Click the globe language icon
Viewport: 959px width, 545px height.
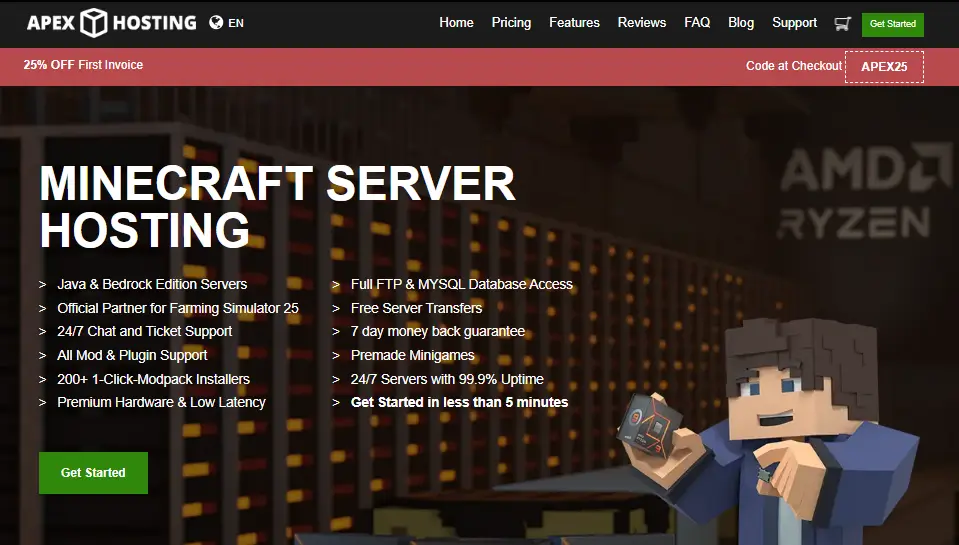216,23
